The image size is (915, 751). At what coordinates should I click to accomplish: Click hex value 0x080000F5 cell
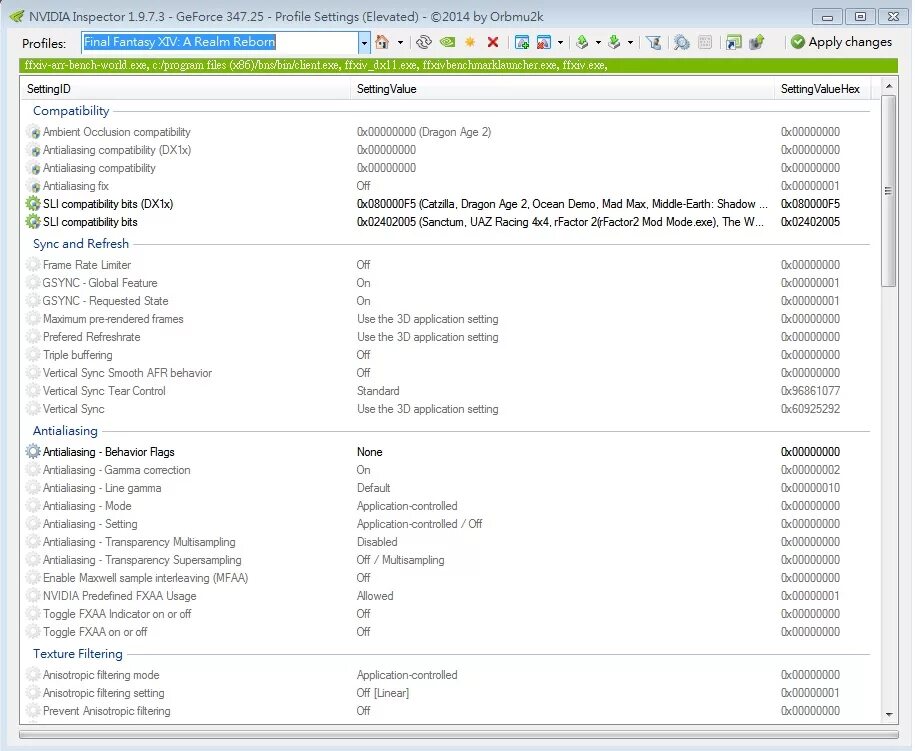811,204
